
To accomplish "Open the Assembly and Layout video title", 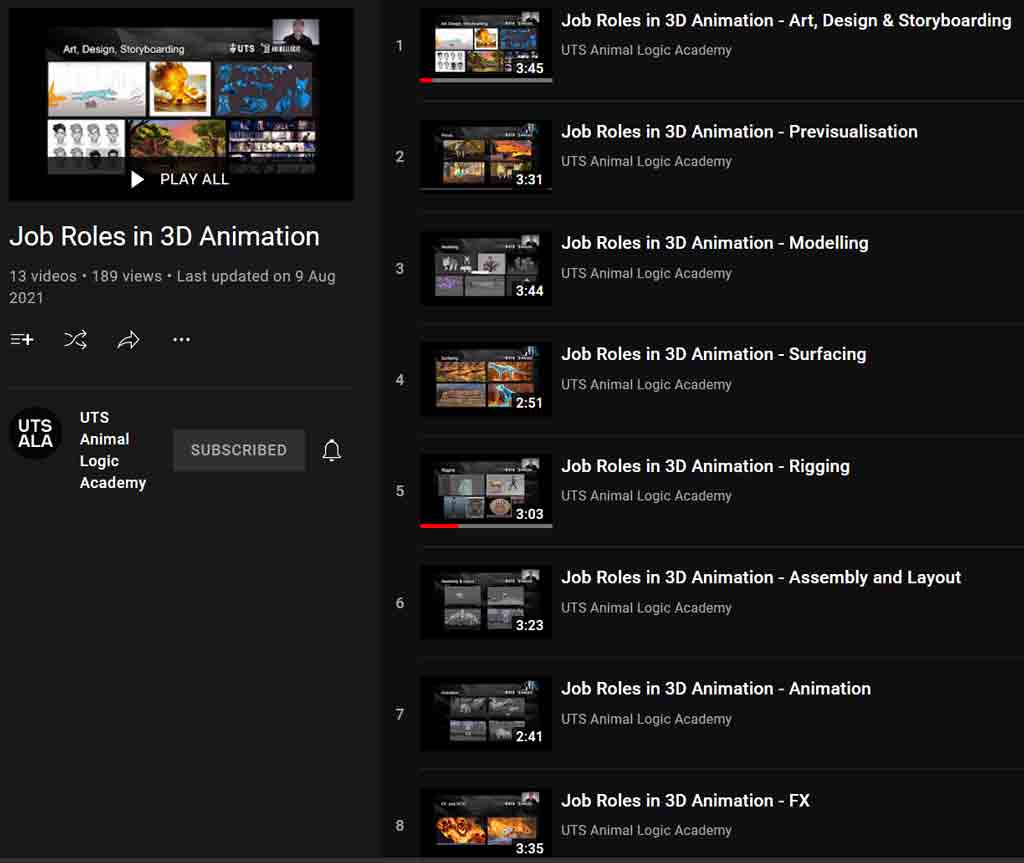I will pyautogui.click(x=761, y=577).
